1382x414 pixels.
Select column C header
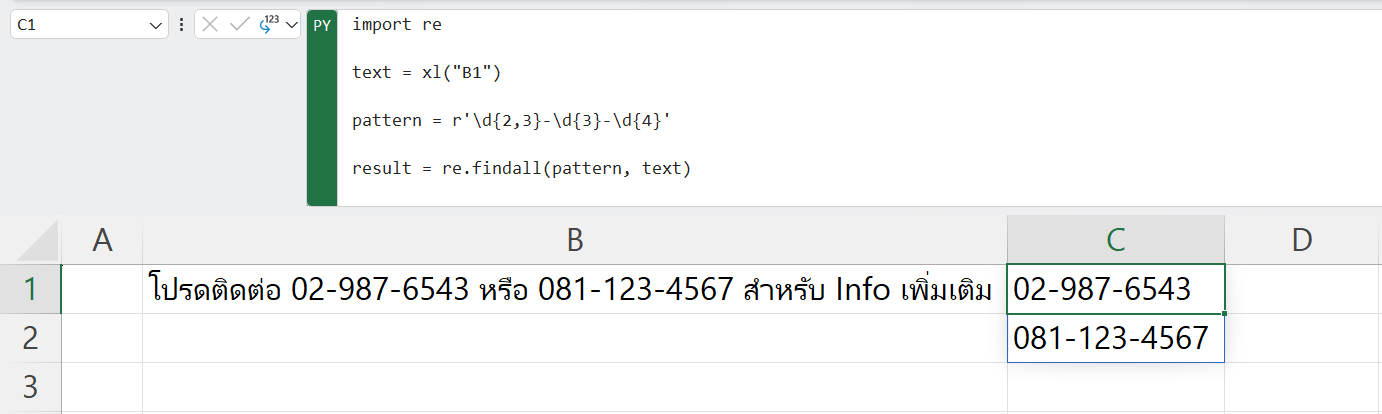1116,239
